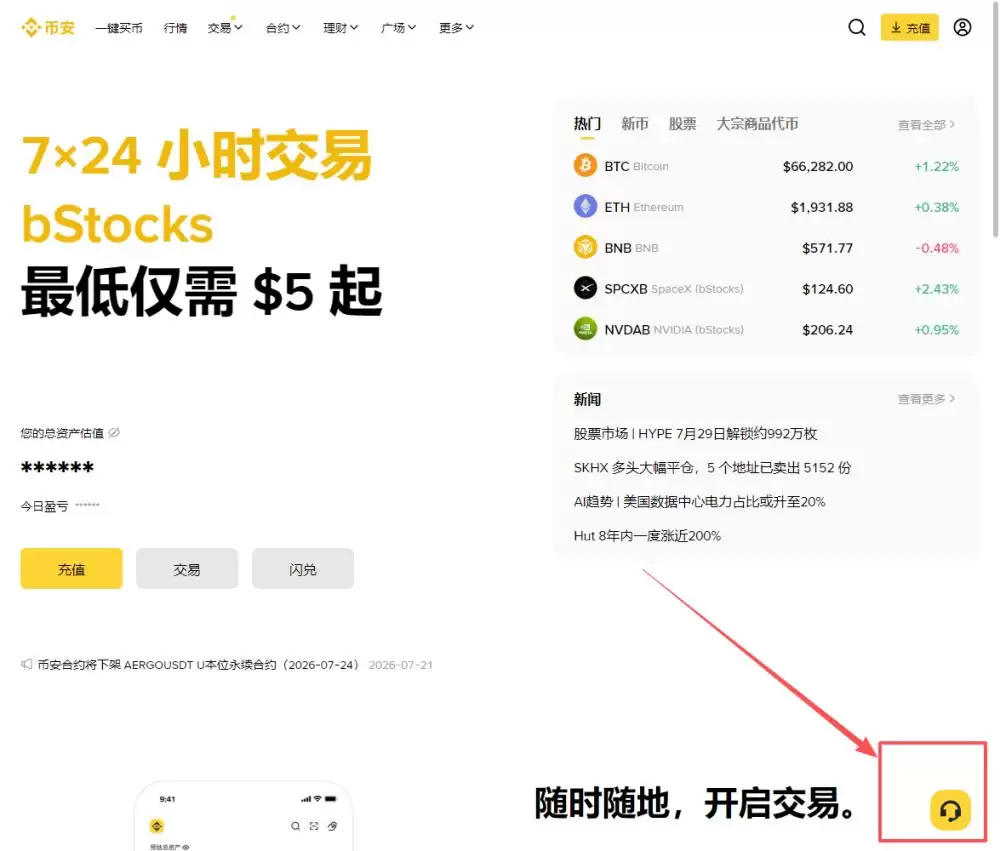
Task: Expand the 更多 dropdown menu
Action: tap(456, 28)
